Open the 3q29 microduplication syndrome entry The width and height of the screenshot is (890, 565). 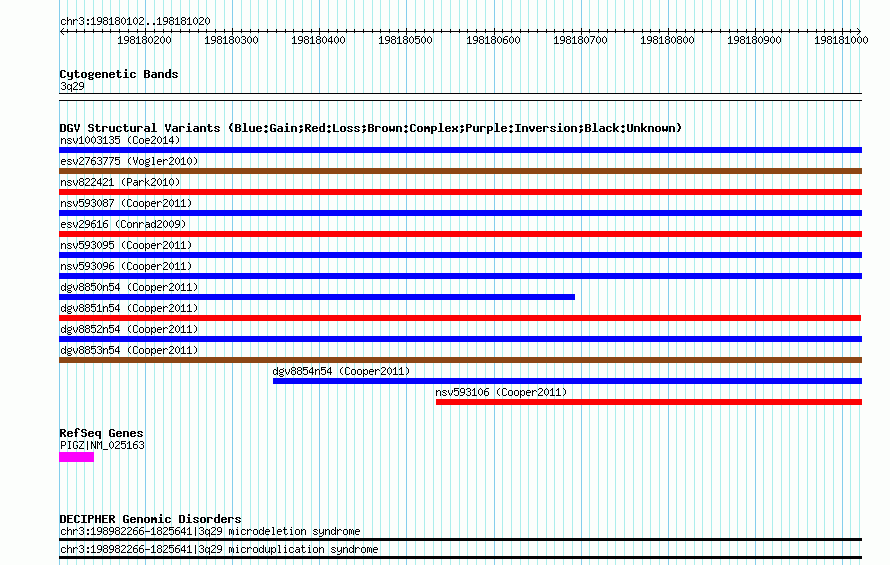click(219, 550)
